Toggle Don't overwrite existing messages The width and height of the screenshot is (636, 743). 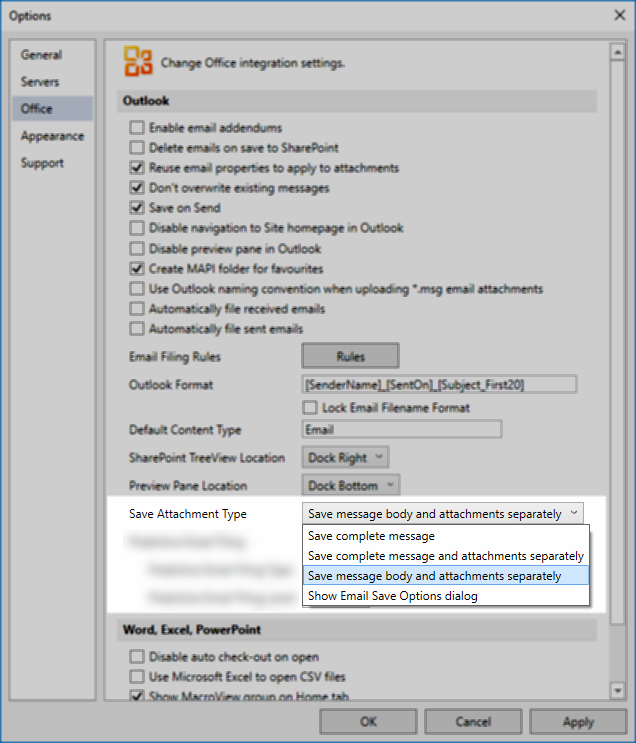click(x=137, y=188)
